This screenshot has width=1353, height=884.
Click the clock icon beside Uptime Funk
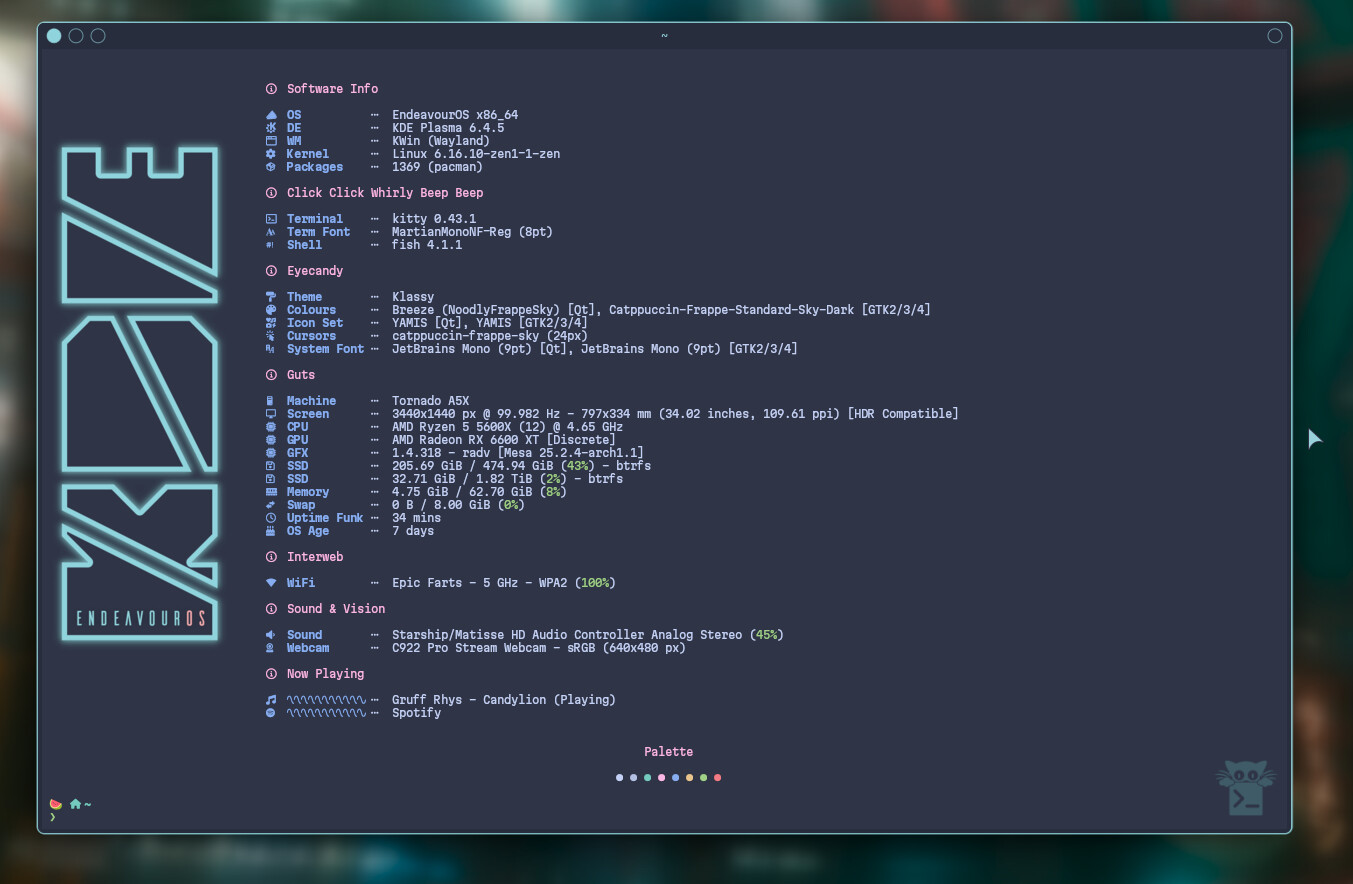click(x=271, y=518)
